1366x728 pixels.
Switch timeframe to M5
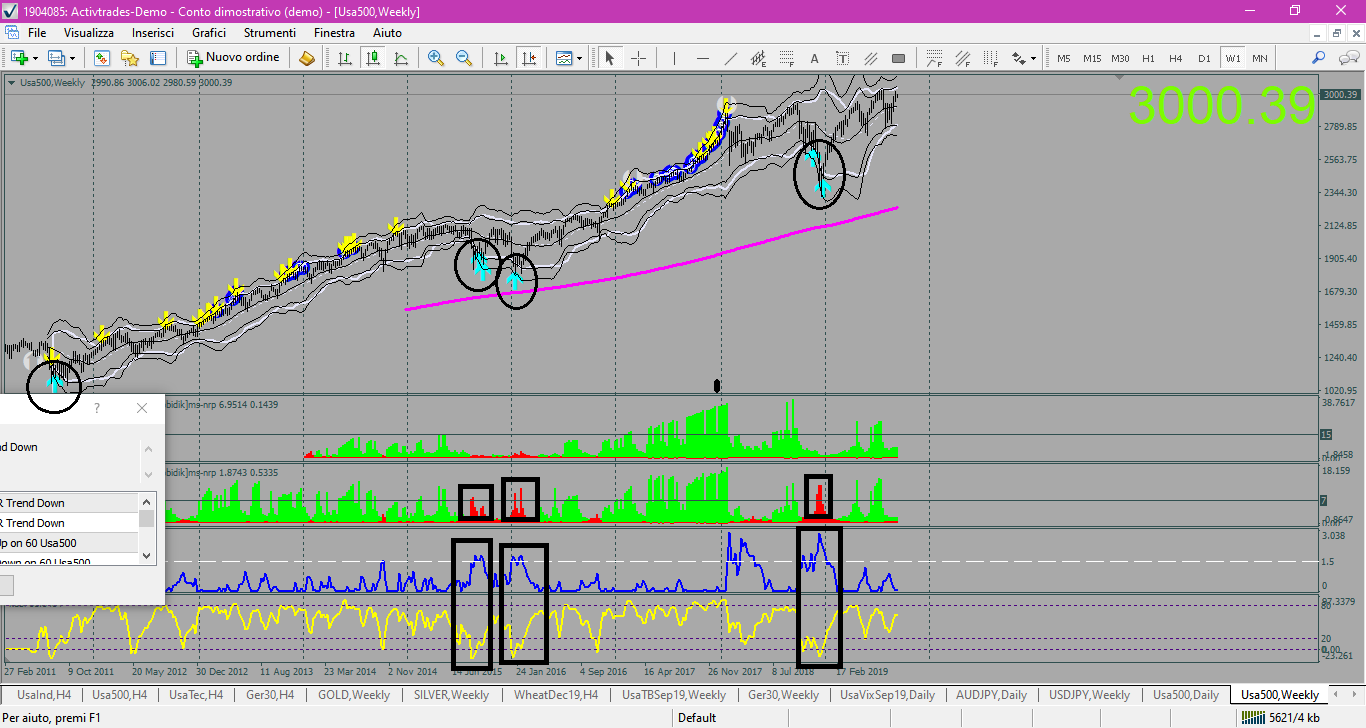click(1063, 58)
